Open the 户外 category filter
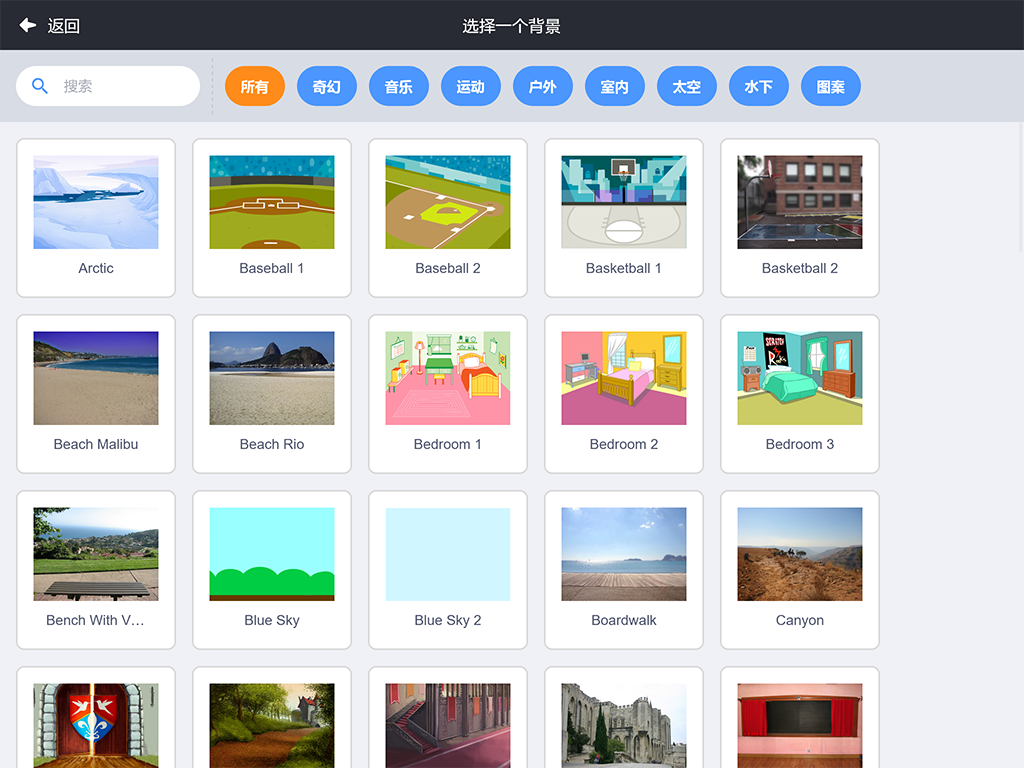 click(543, 87)
